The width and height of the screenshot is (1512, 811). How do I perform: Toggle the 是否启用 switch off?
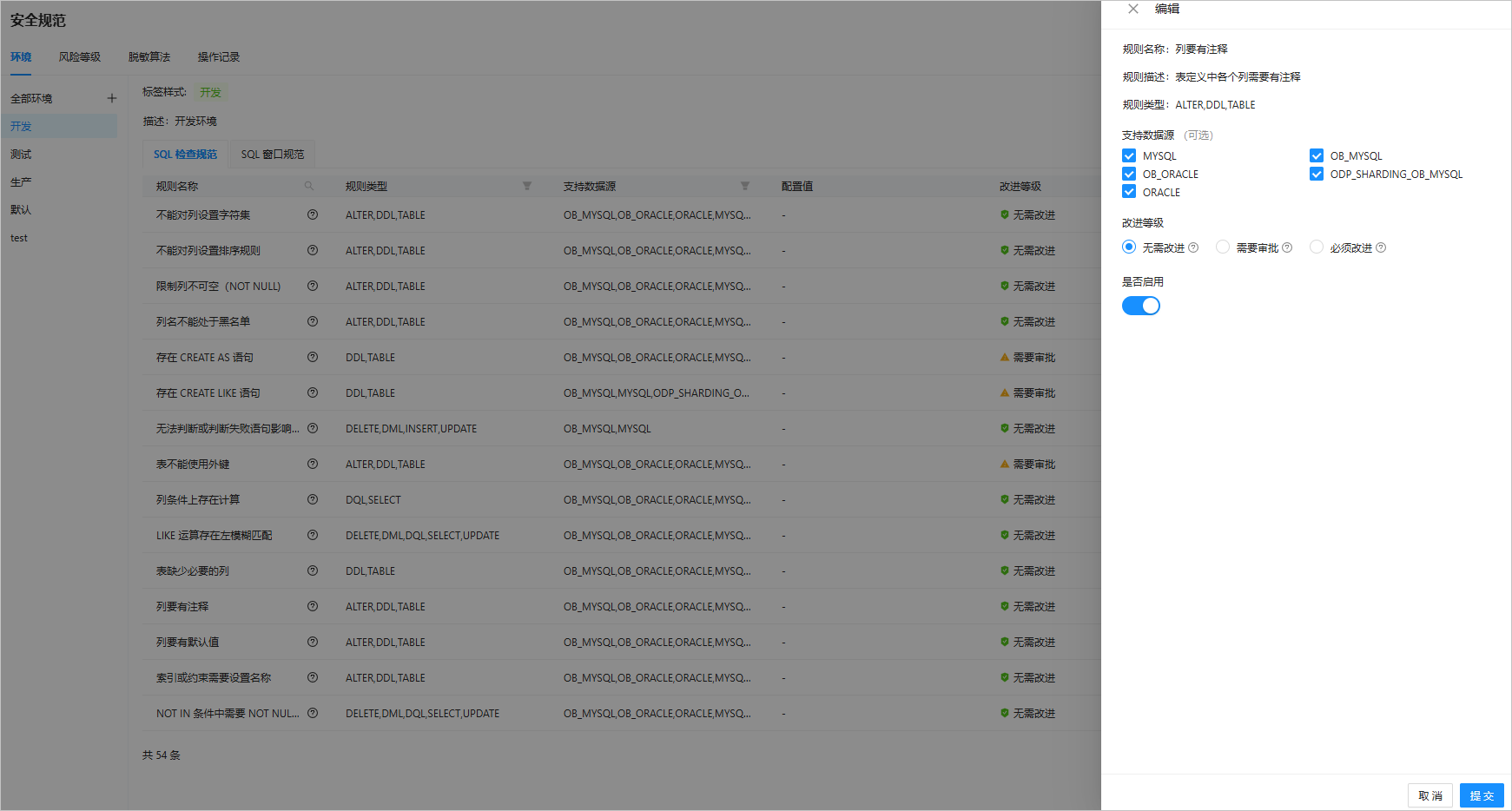(1141, 306)
